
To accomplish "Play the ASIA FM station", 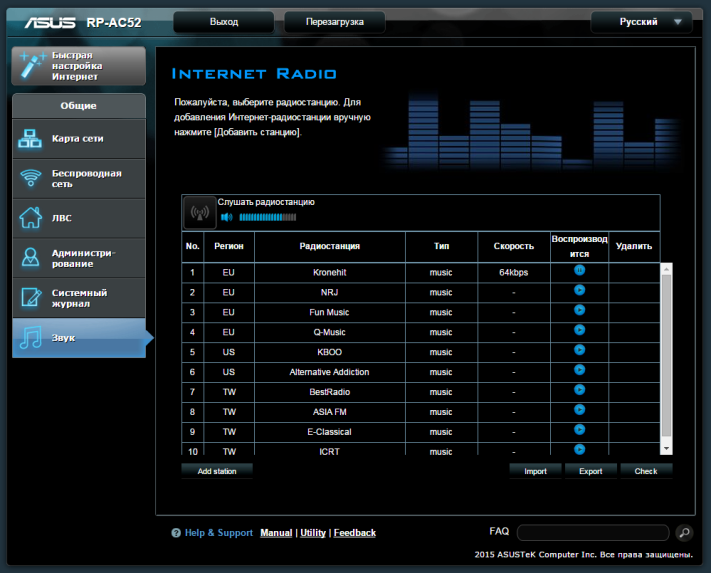I will click(x=579, y=410).
